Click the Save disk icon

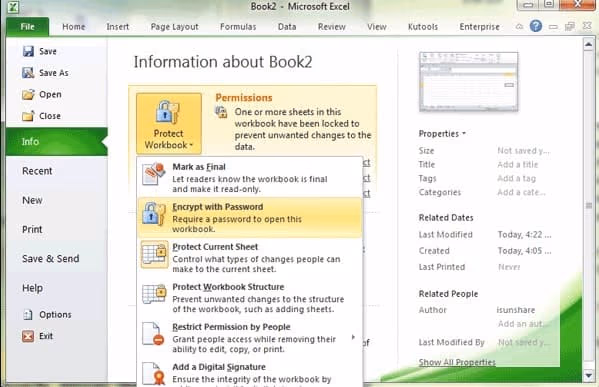tap(28, 51)
